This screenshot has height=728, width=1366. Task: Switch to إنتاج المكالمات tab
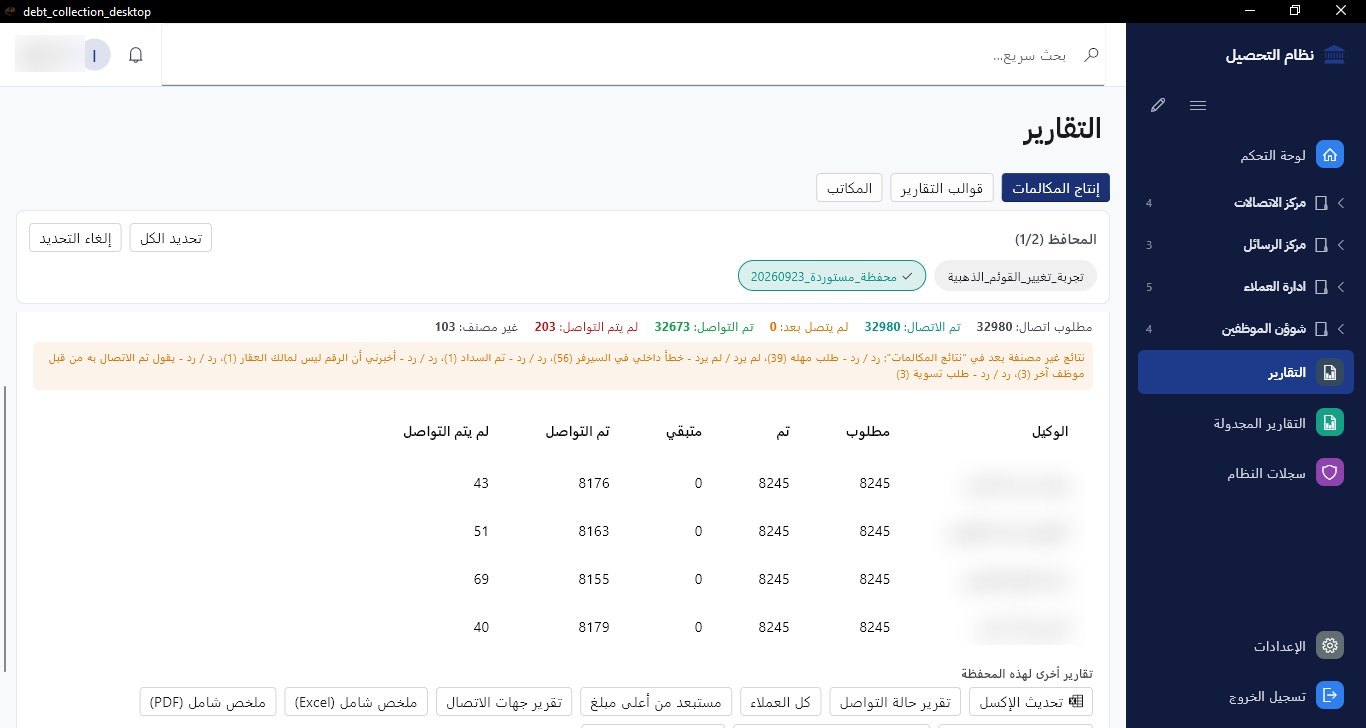pos(1056,188)
